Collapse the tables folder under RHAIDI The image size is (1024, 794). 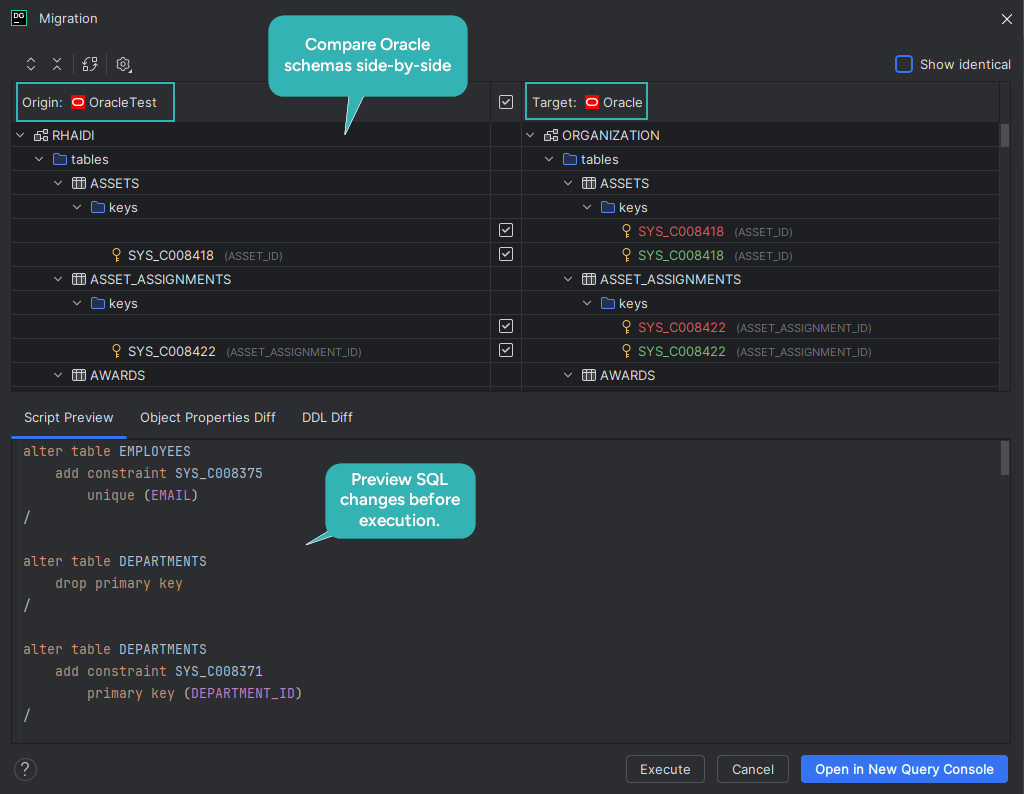coord(39,159)
